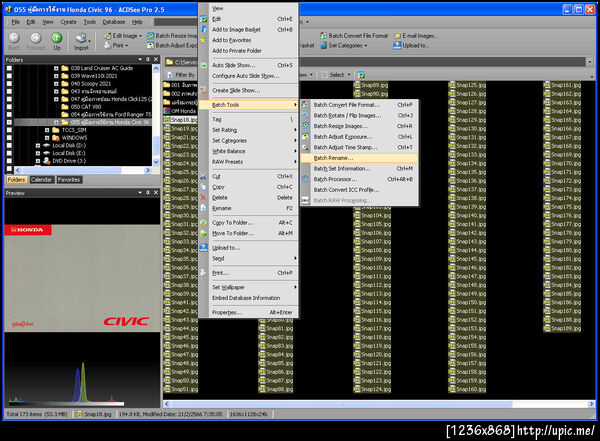Click the Cut scissors icon in context menu
600x441 pixels.
[x=203, y=176]
